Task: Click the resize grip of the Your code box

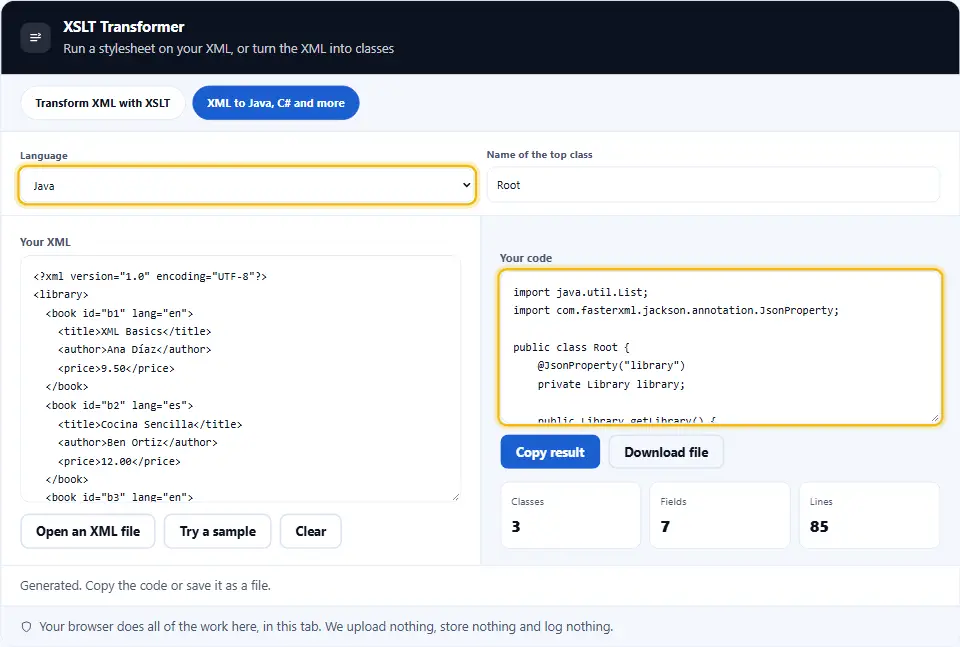Action: [935, 418]
